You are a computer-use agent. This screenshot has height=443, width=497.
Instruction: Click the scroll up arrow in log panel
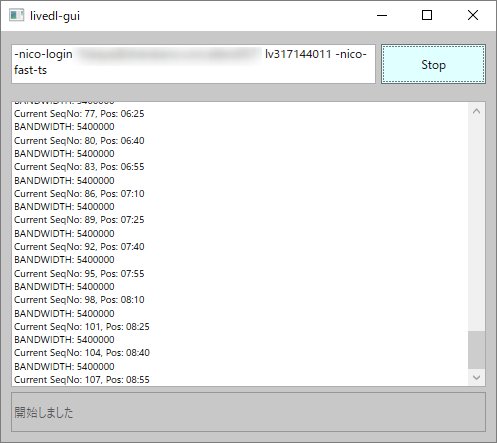(x=476, y=111)
